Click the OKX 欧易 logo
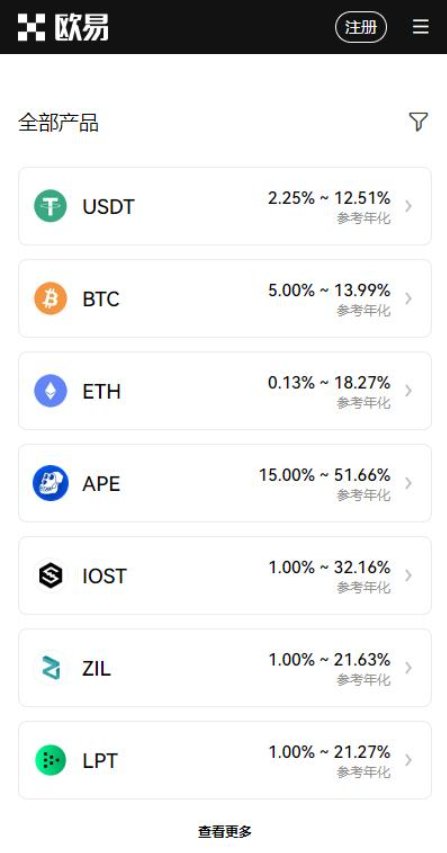This screenshot has height=853, width=447. (63, 27)
